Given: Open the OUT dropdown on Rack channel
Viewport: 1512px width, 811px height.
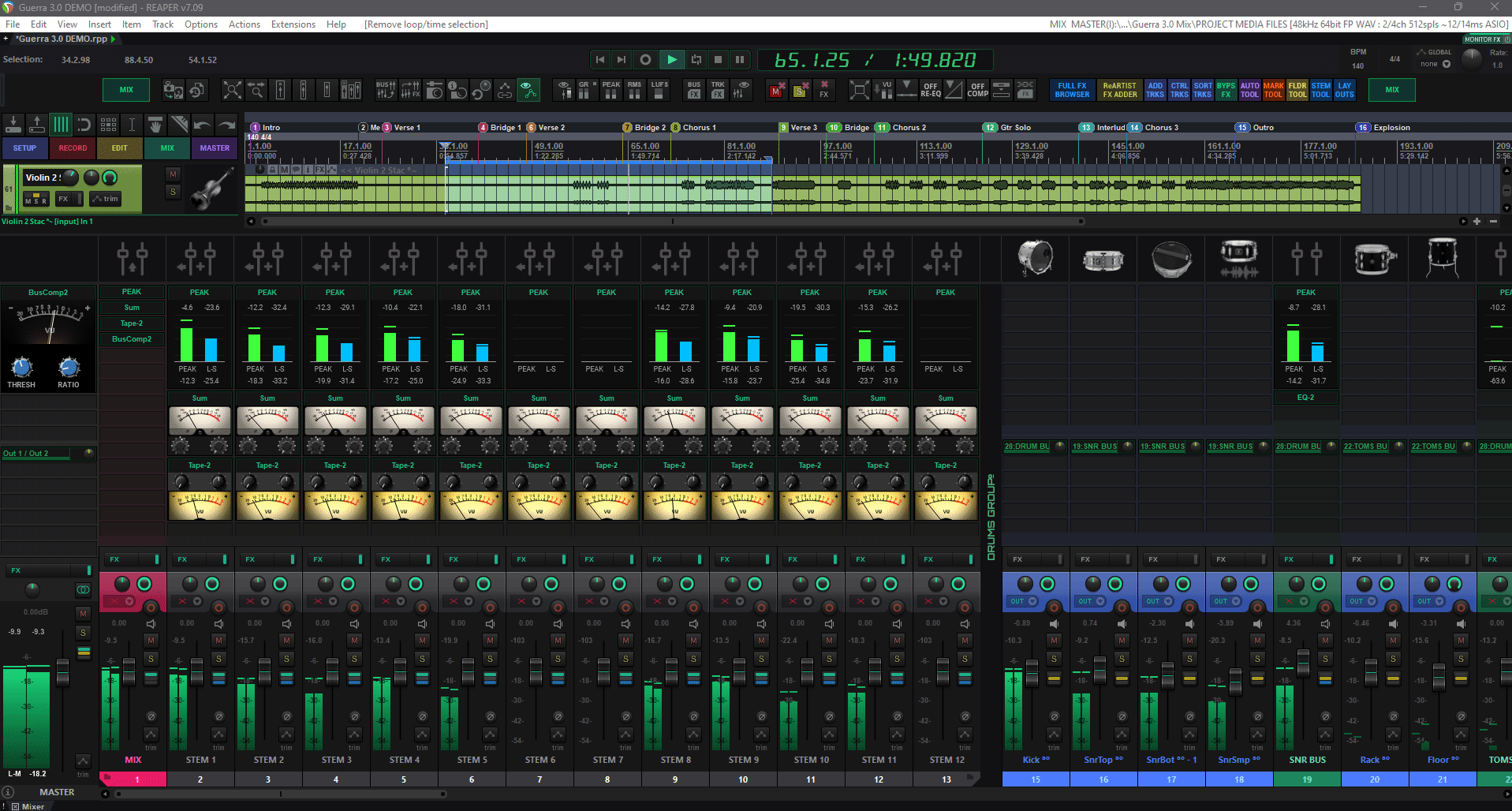Looking at the screenshot, I should coord(1362,601).
